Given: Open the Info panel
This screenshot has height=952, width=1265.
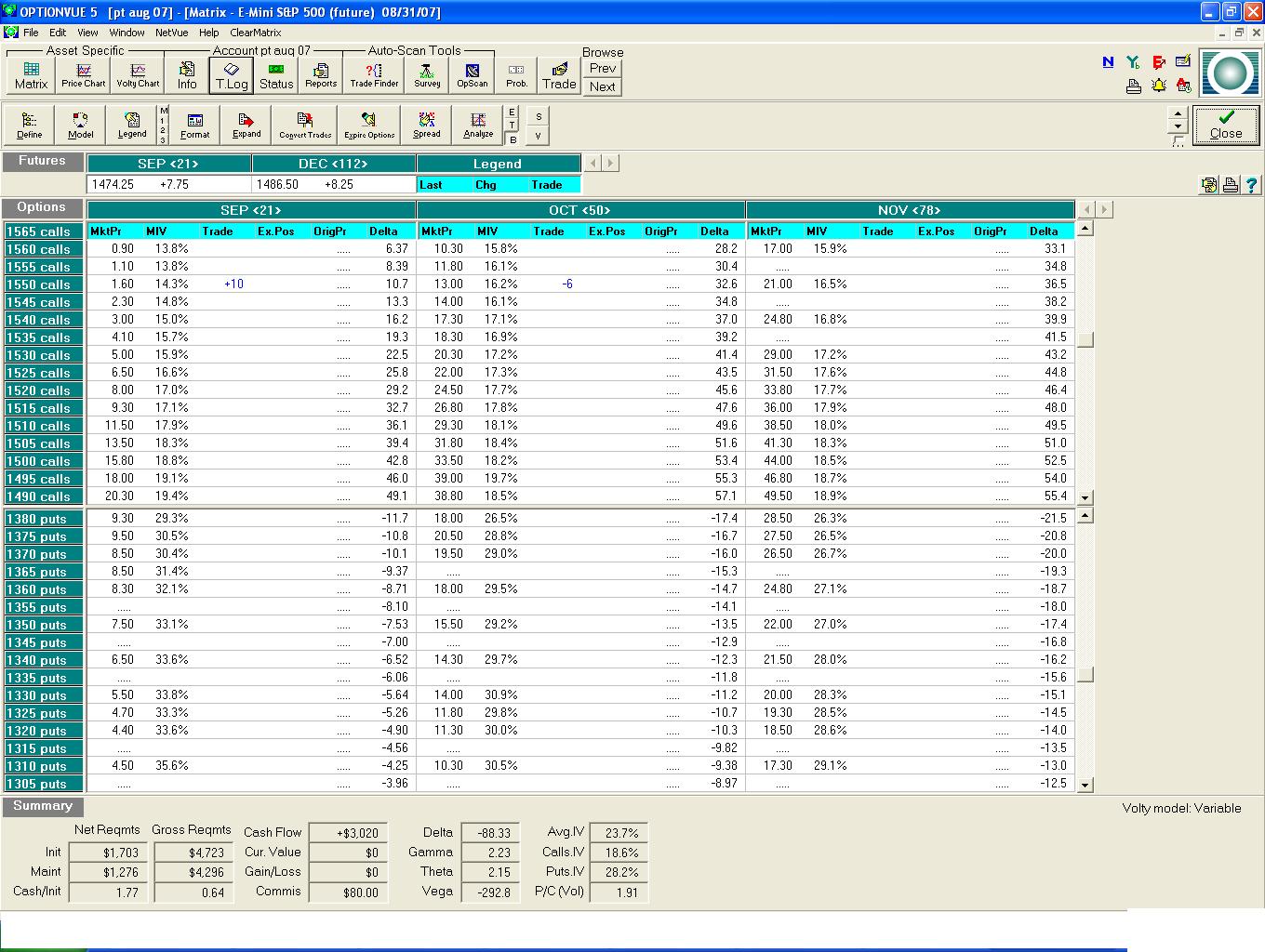Looking at the screenshot, I should (187, 74).
